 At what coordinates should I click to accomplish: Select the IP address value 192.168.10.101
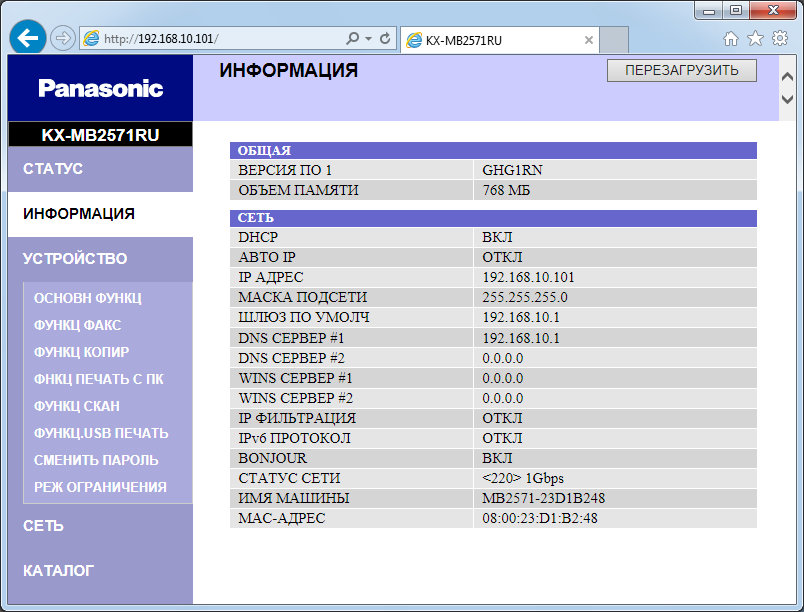528,277
